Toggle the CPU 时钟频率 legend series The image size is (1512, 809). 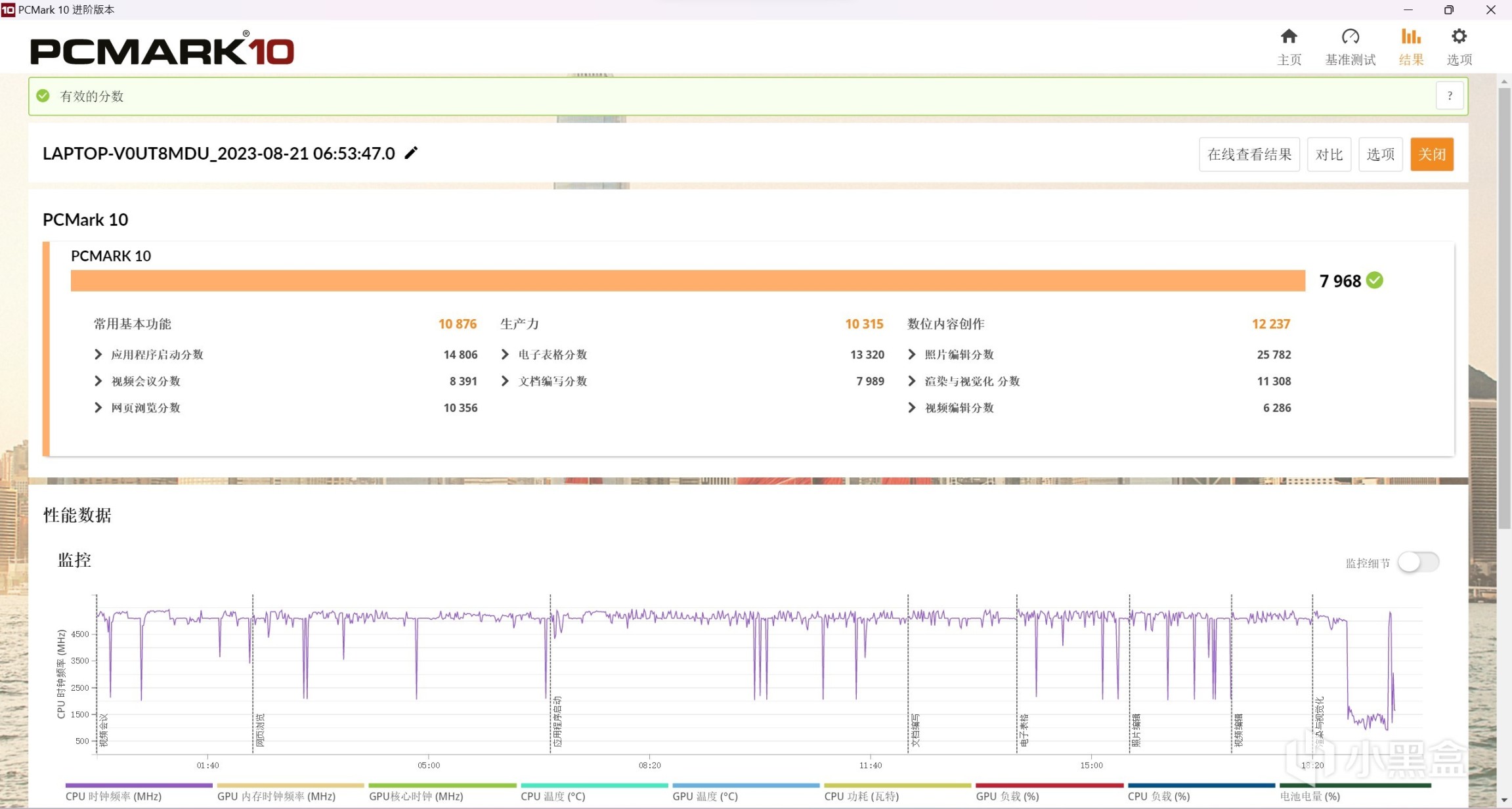click(114, 796)
